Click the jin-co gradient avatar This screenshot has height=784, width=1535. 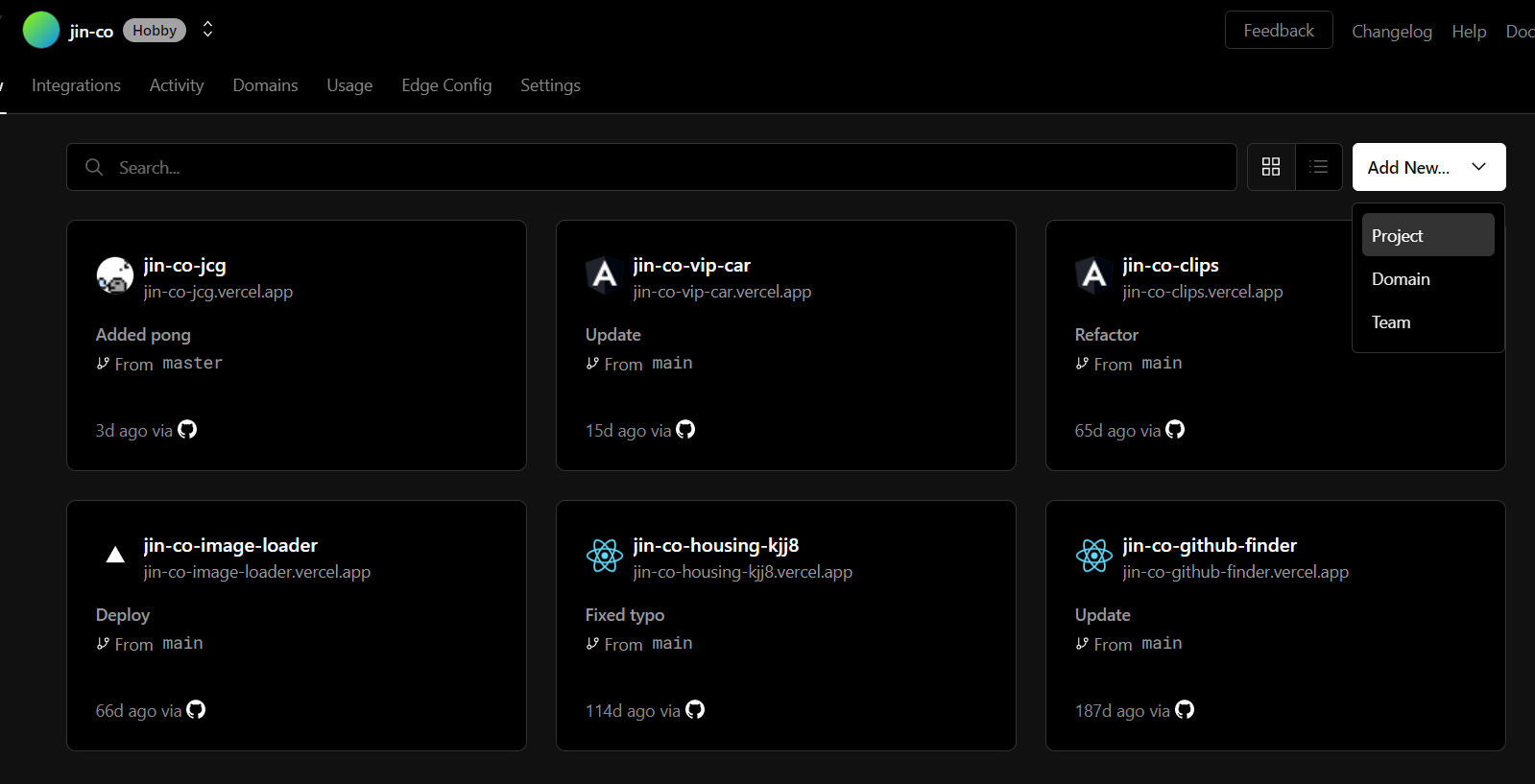(41, 30)
